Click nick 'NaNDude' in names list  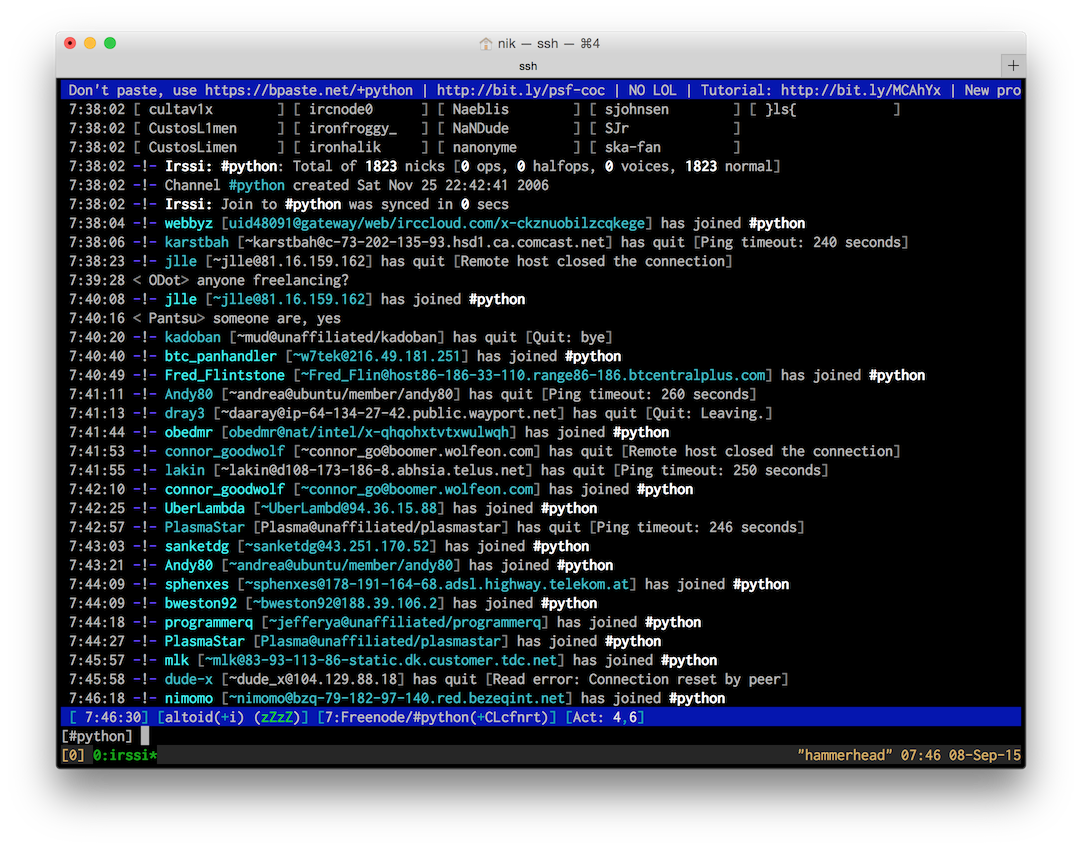tap(480, 128)
